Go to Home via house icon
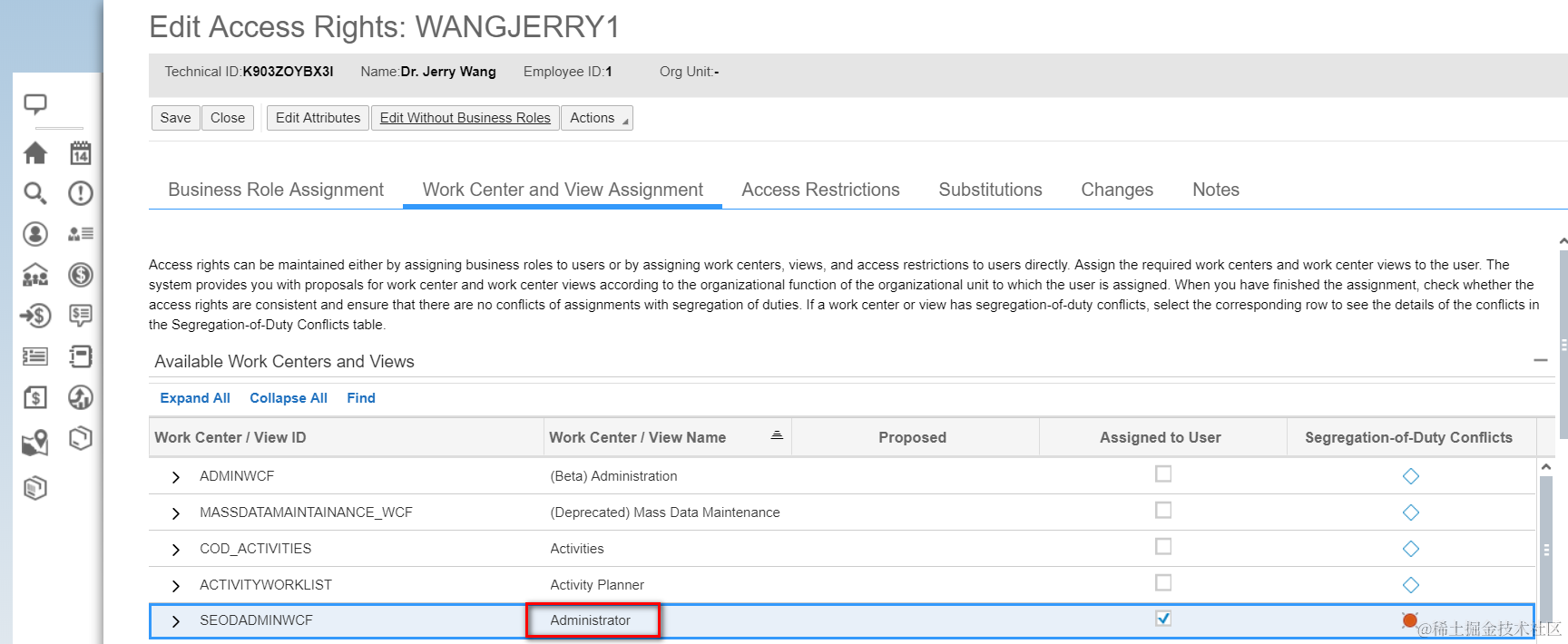1568x644 pixels. point(35,152)
